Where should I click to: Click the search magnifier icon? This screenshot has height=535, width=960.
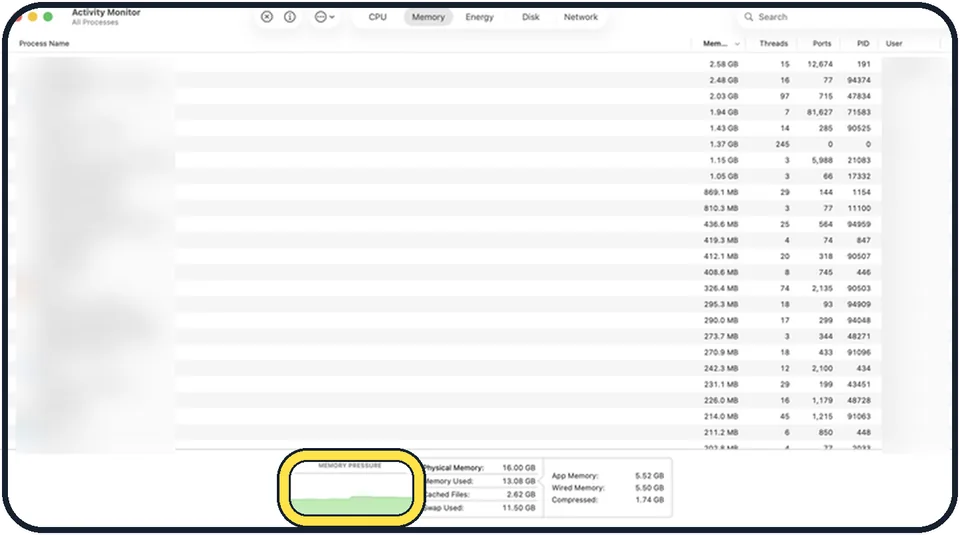pos(748,17)
